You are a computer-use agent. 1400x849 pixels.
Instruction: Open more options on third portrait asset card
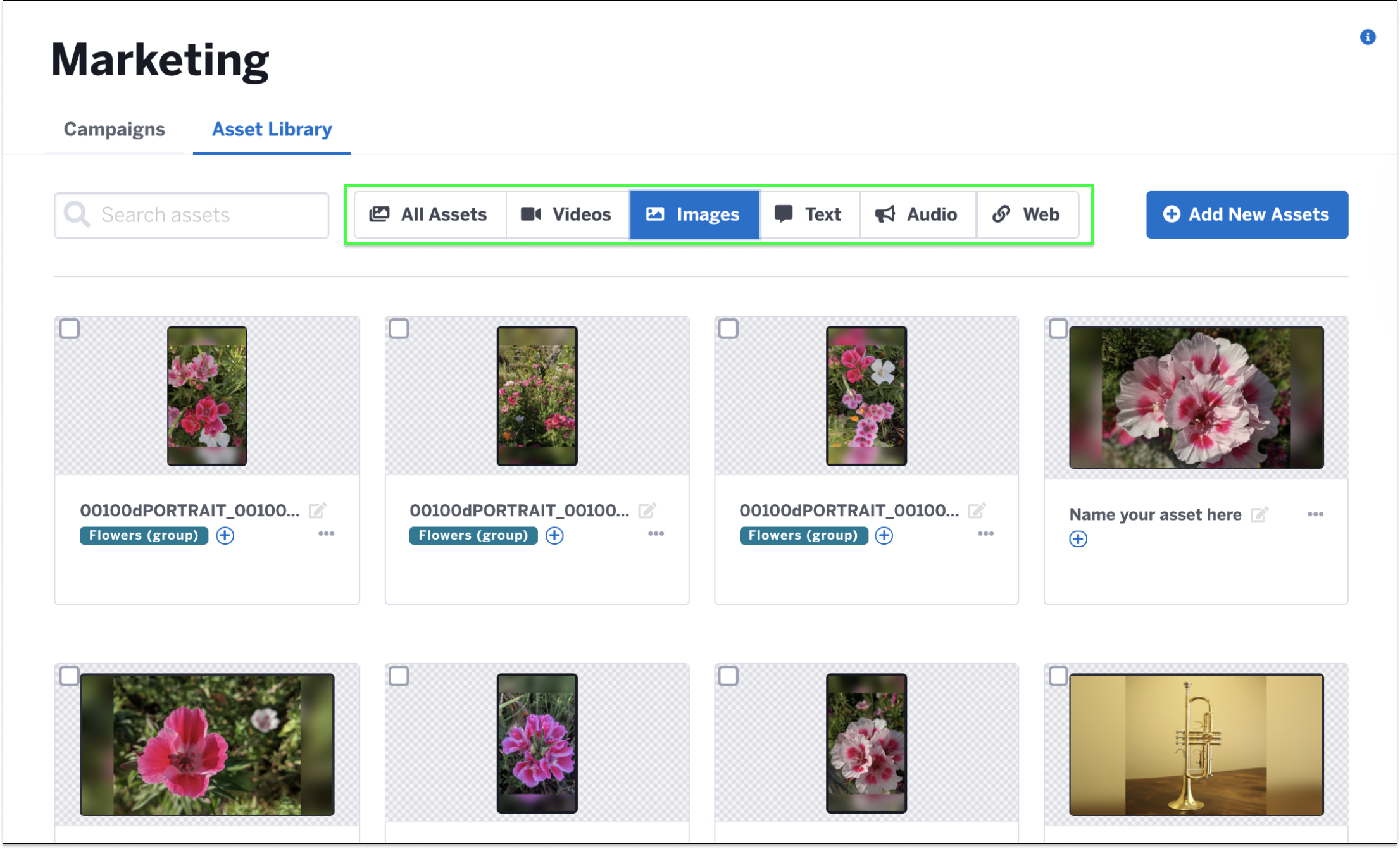click(985, 534)
